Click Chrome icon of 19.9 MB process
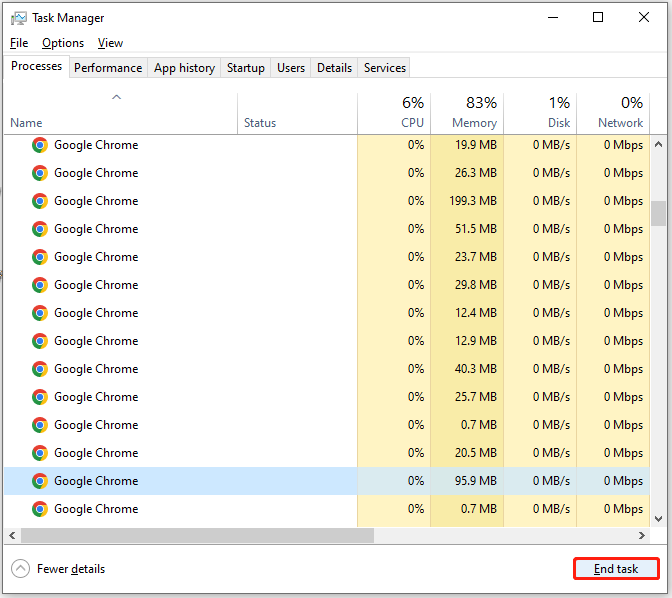 [40, 145]
